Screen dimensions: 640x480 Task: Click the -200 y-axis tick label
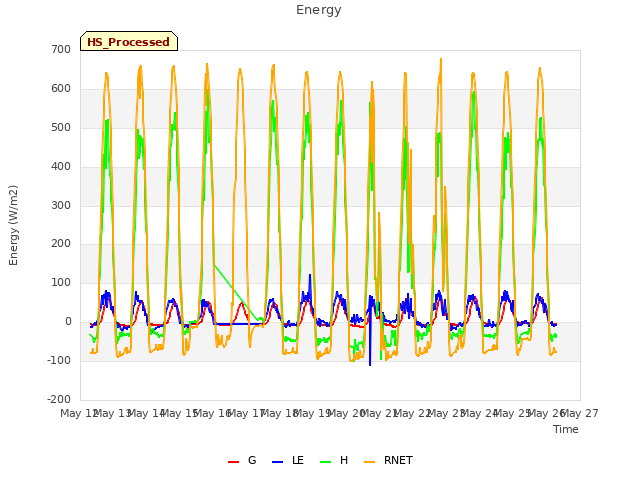tap(59, 399)
